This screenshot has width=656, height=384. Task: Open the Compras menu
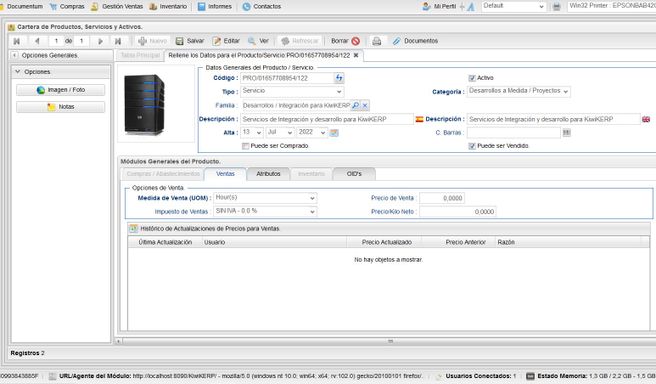67,6
